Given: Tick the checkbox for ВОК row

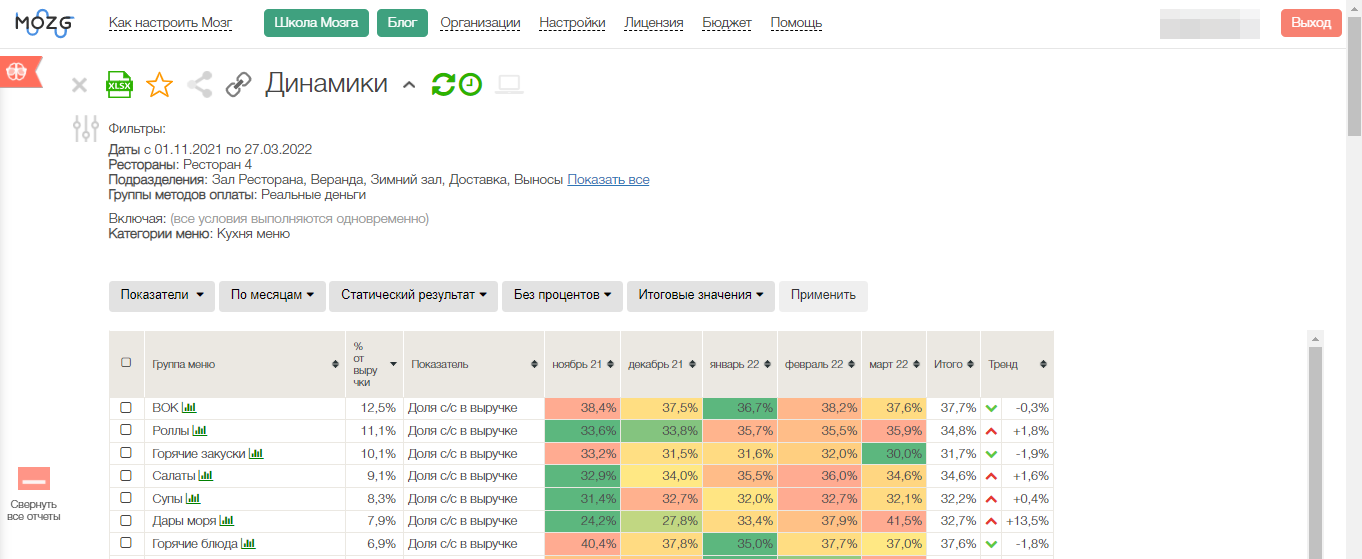Looking at the screenshot, I should pyautogui.click(x=126, y=408).
